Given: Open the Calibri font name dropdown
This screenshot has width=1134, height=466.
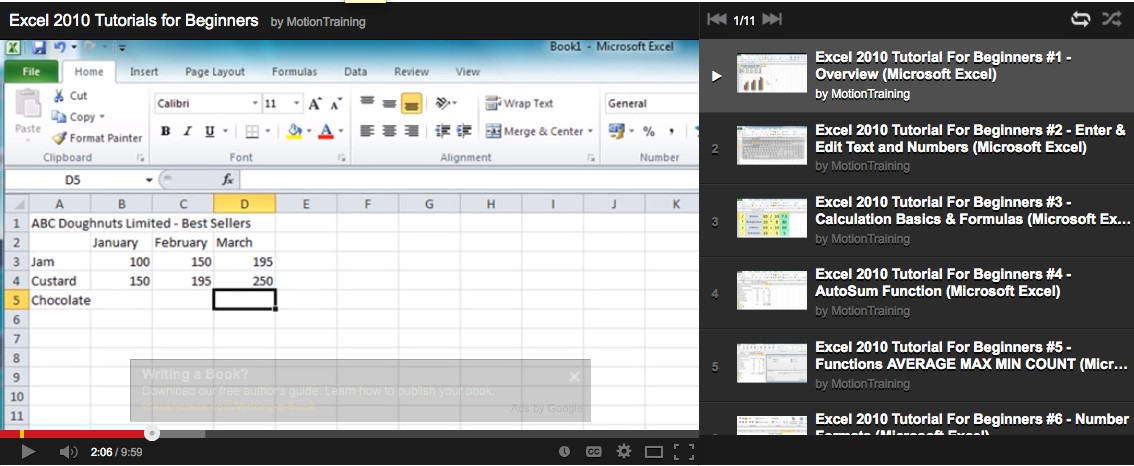Looking at the screenshot, I should coord(255,103).
